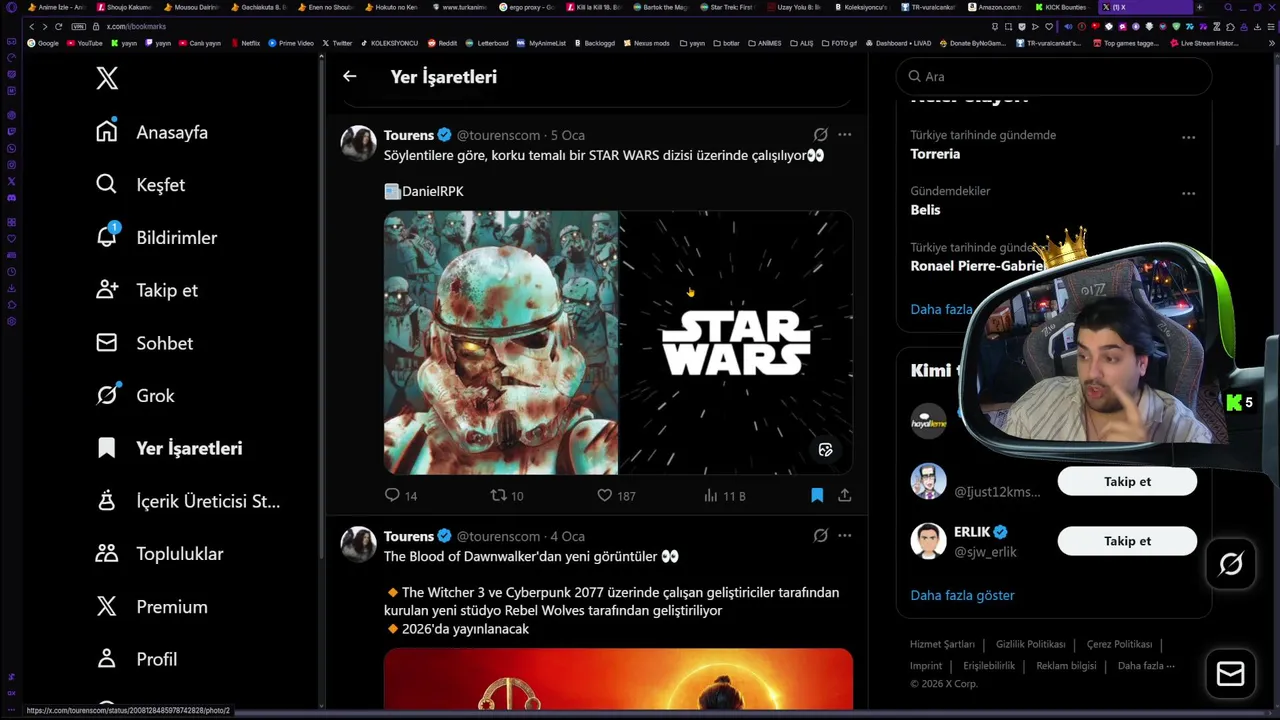Open Grok icon on Dawnwalker tweet

coord(820,535)
